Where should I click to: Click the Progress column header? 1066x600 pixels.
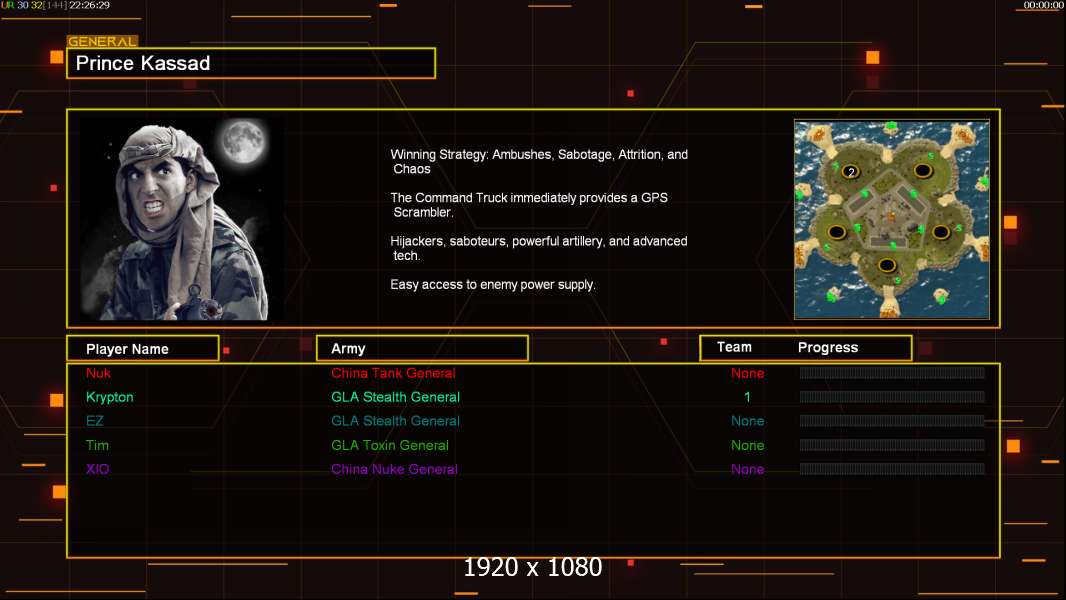[x=827, y=347]
